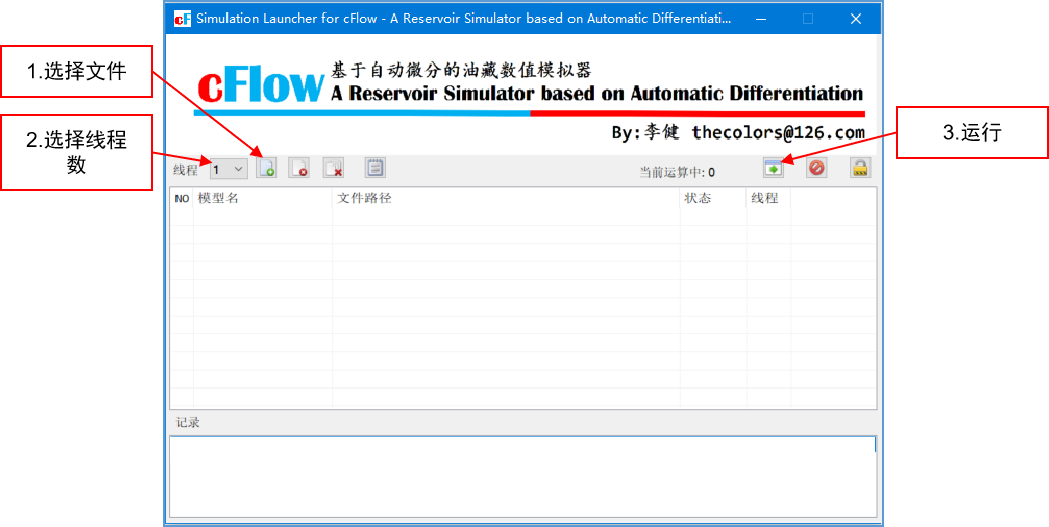Stop the simulation using the red stop icon

point(816,168)
